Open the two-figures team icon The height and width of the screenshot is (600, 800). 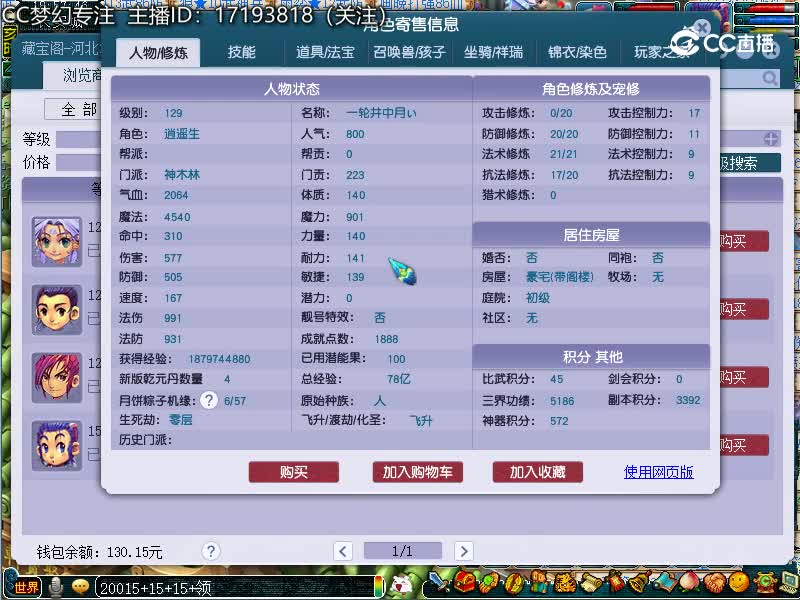point(539,582)
